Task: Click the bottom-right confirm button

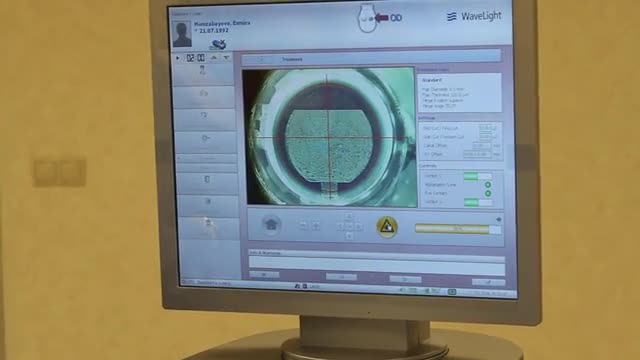Action: pos(488,282)
